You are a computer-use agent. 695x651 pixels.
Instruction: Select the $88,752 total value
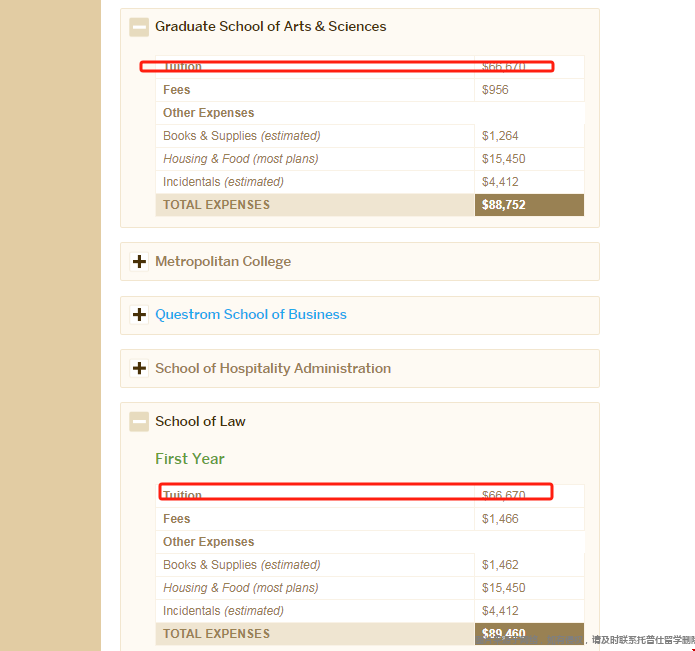click(504, 205)
